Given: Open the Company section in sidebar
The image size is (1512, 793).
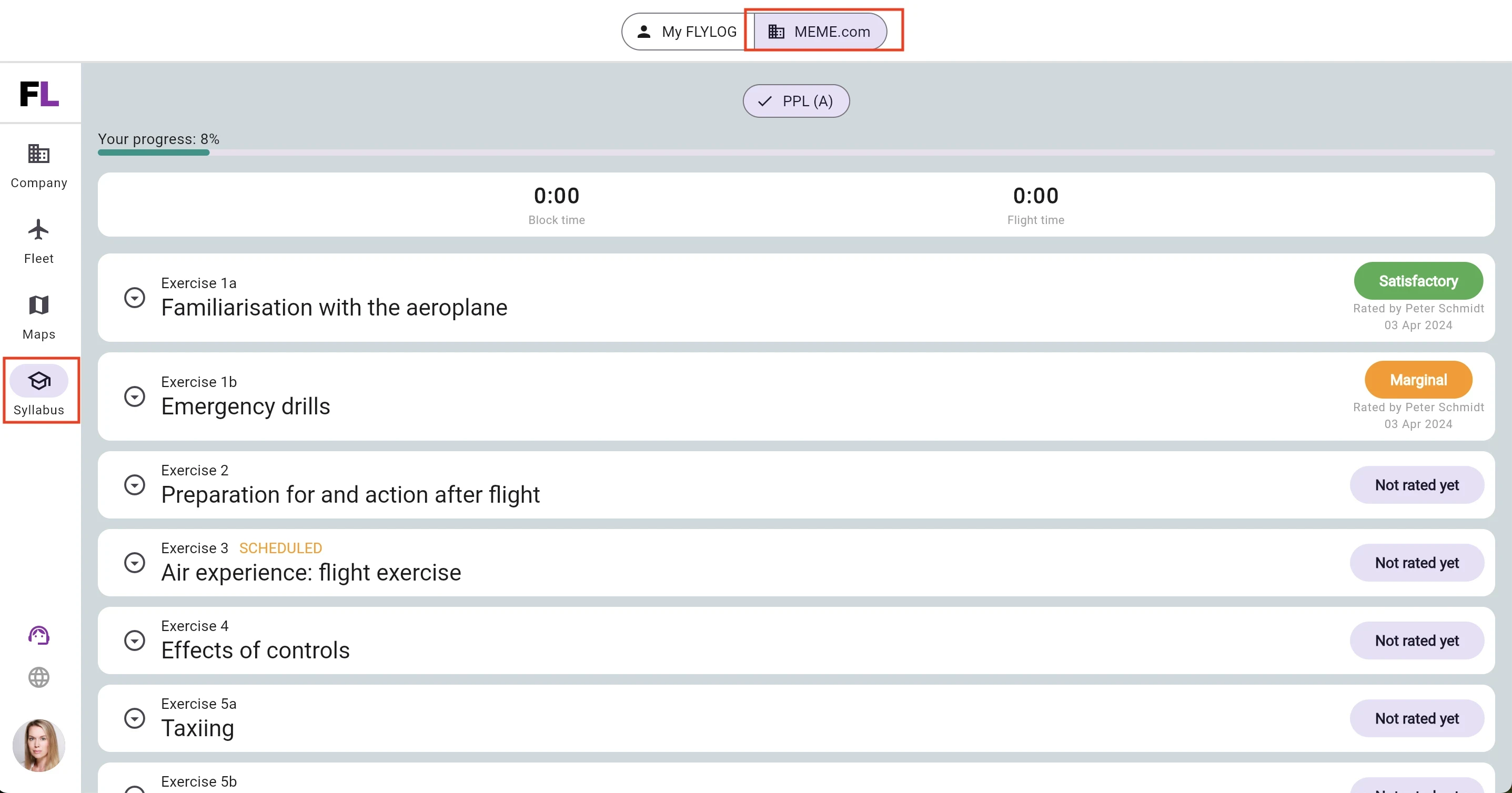Looking at the screenshot, I should pos(39,167).
